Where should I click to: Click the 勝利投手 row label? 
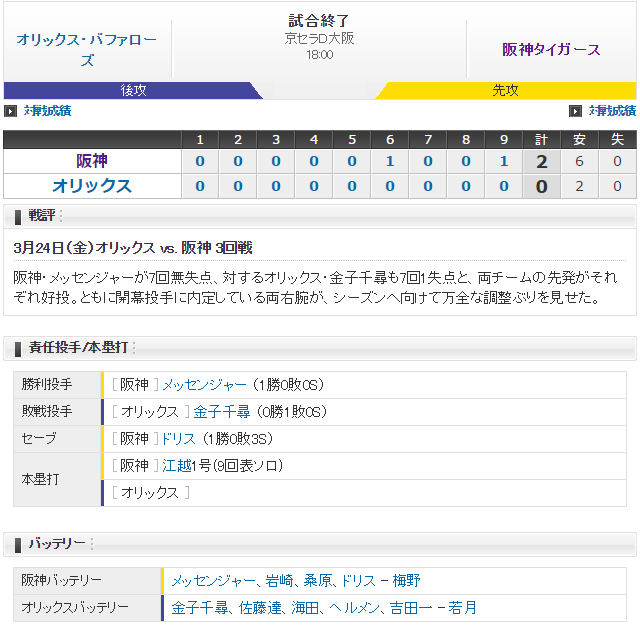click(47, 385)
